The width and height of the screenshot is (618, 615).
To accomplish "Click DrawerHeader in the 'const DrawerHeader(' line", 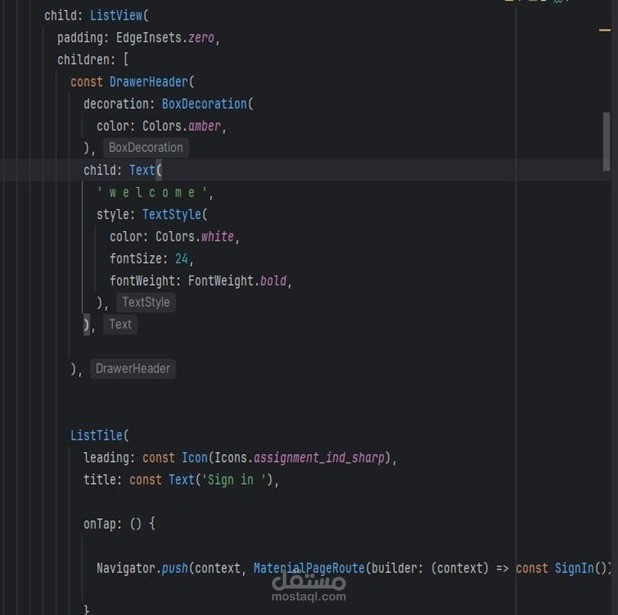I will pyautogui.click(x=149, y=82).
